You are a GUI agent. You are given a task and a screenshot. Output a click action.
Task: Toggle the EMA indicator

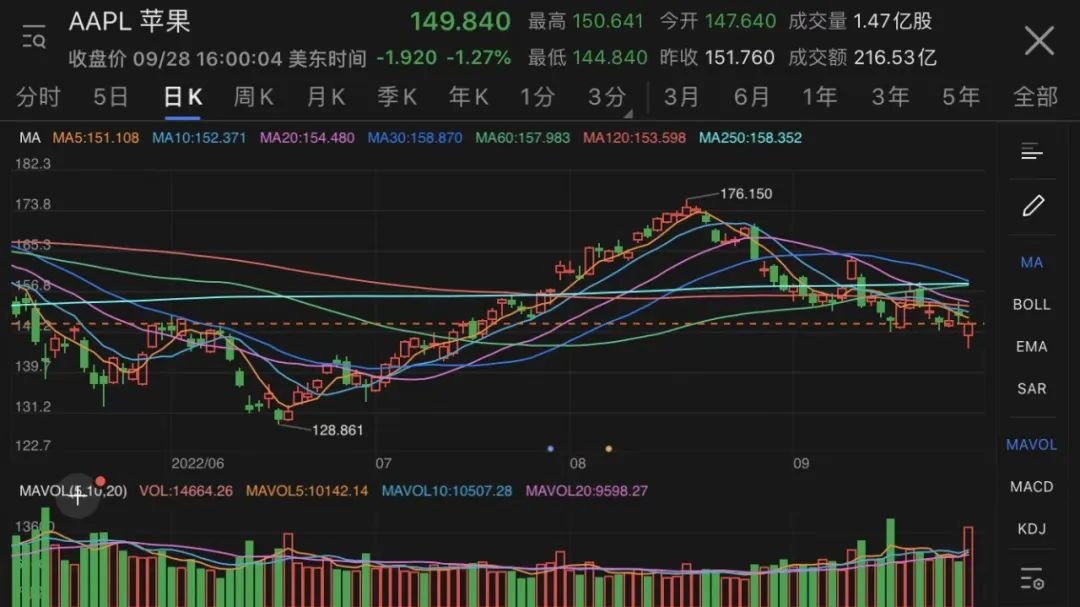(1031, 347)
